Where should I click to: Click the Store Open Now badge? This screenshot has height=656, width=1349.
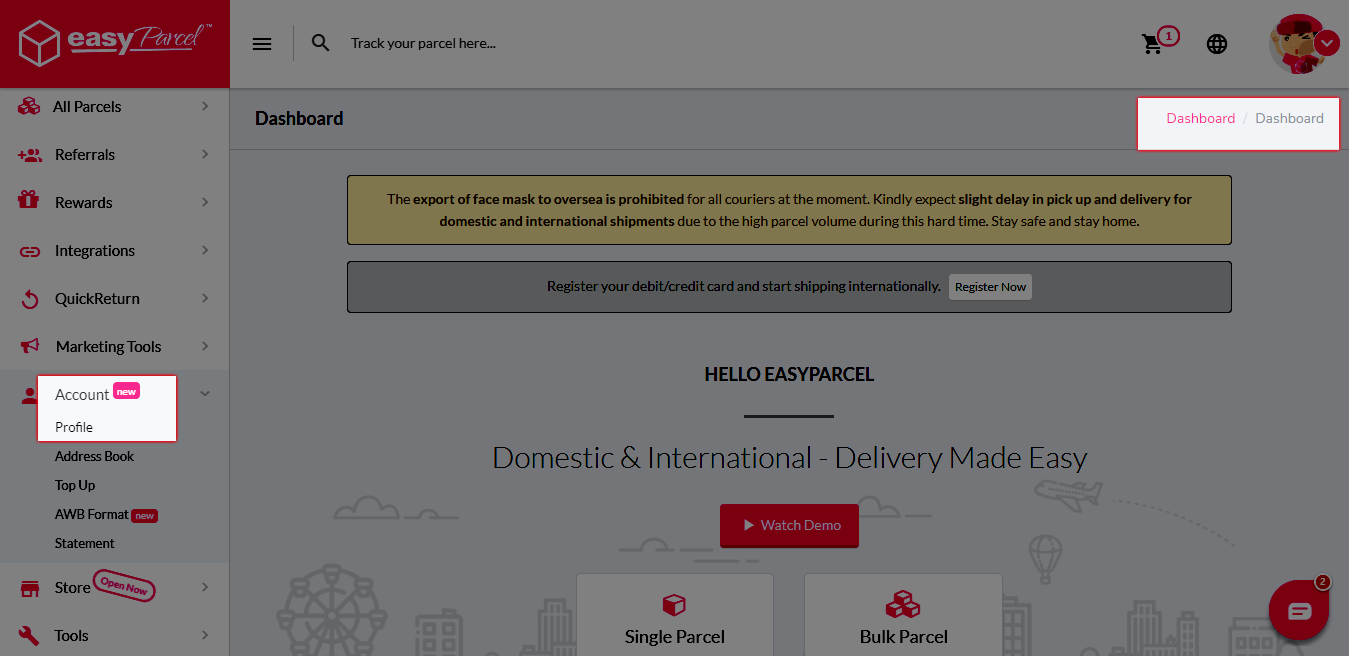coord(124,586)
